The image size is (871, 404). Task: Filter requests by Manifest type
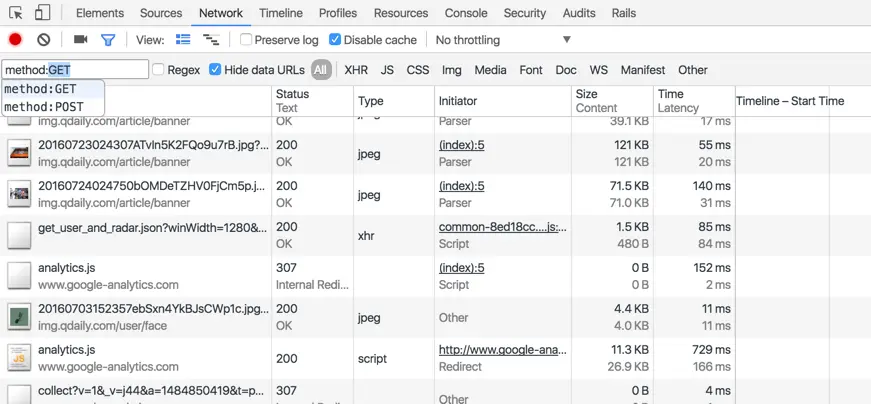click(x=643, y=70)
